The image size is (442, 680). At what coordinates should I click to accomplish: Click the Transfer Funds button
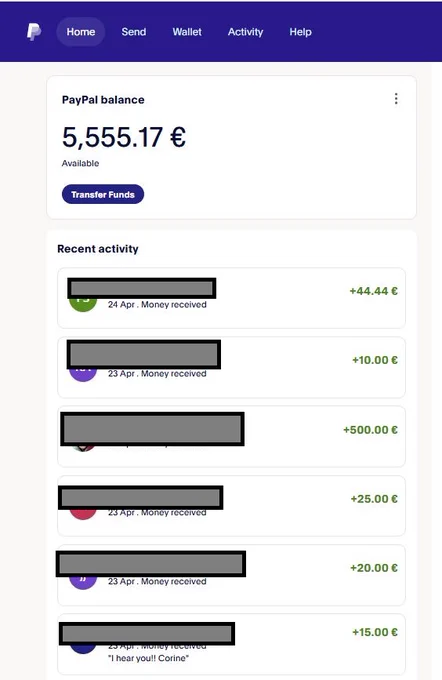(103, 194)
